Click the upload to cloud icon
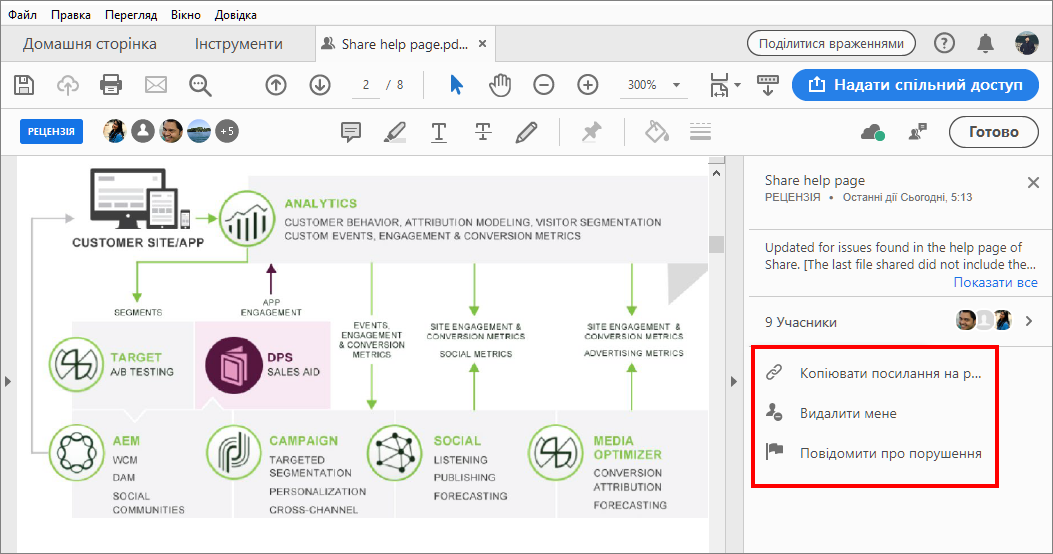 tap(67, 85)
